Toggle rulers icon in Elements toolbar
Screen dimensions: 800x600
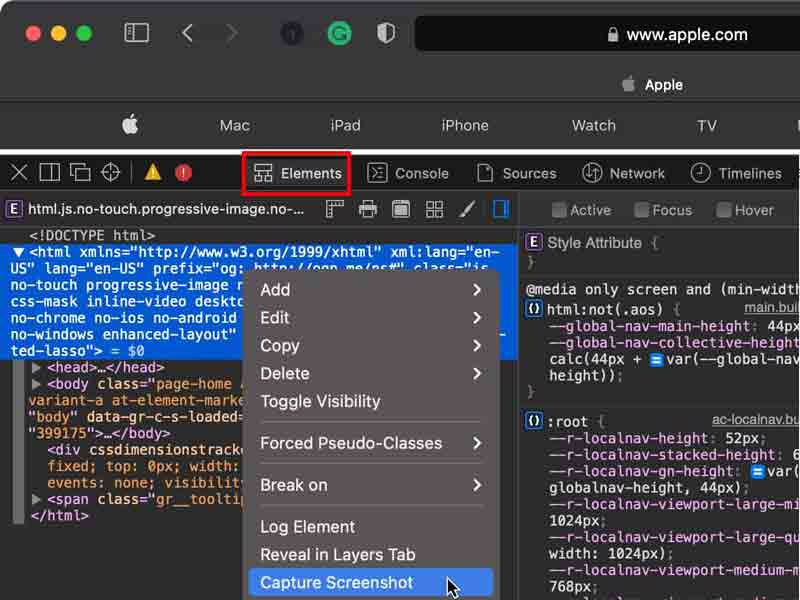tap(335, 209)
